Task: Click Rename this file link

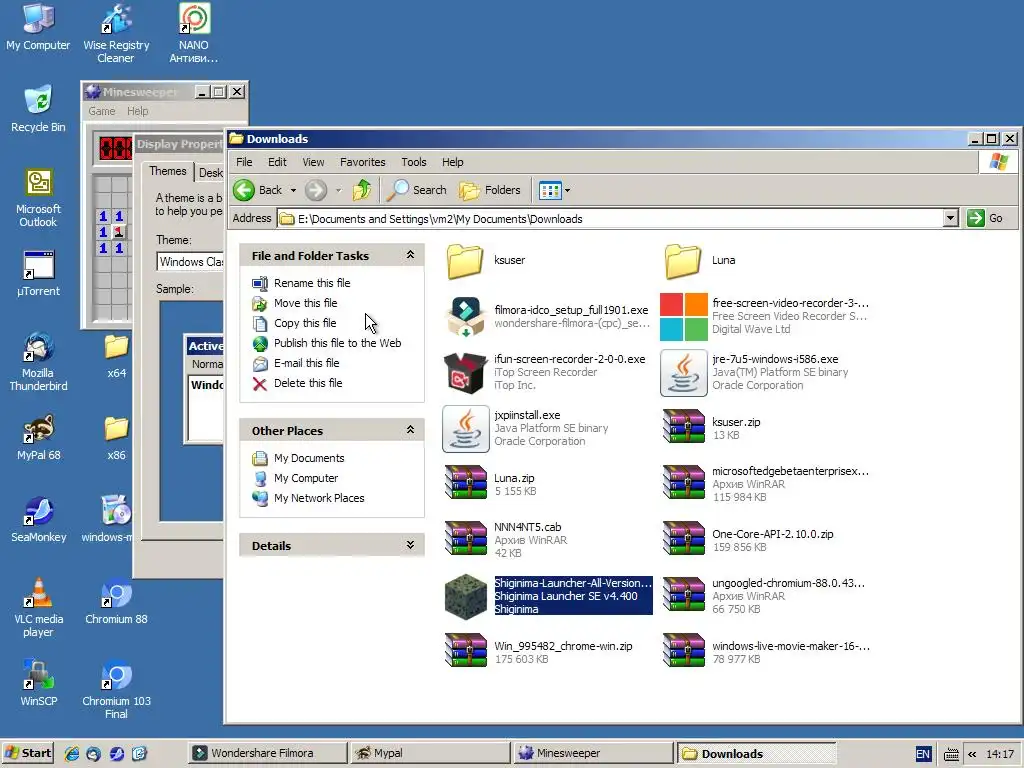Action: pyautogui.click(x=312, y=283)
